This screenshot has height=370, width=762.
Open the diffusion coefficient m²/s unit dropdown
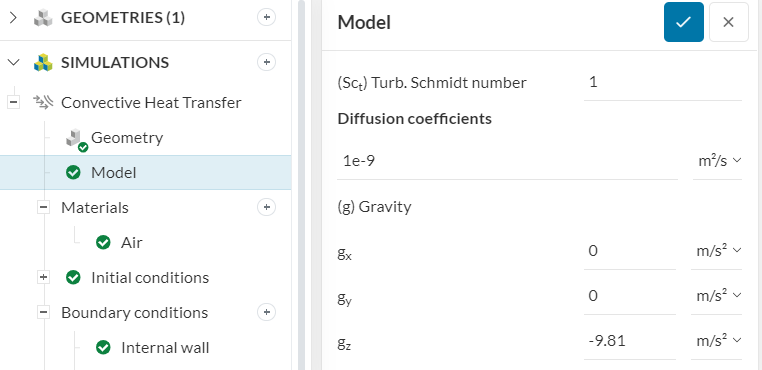717,161
